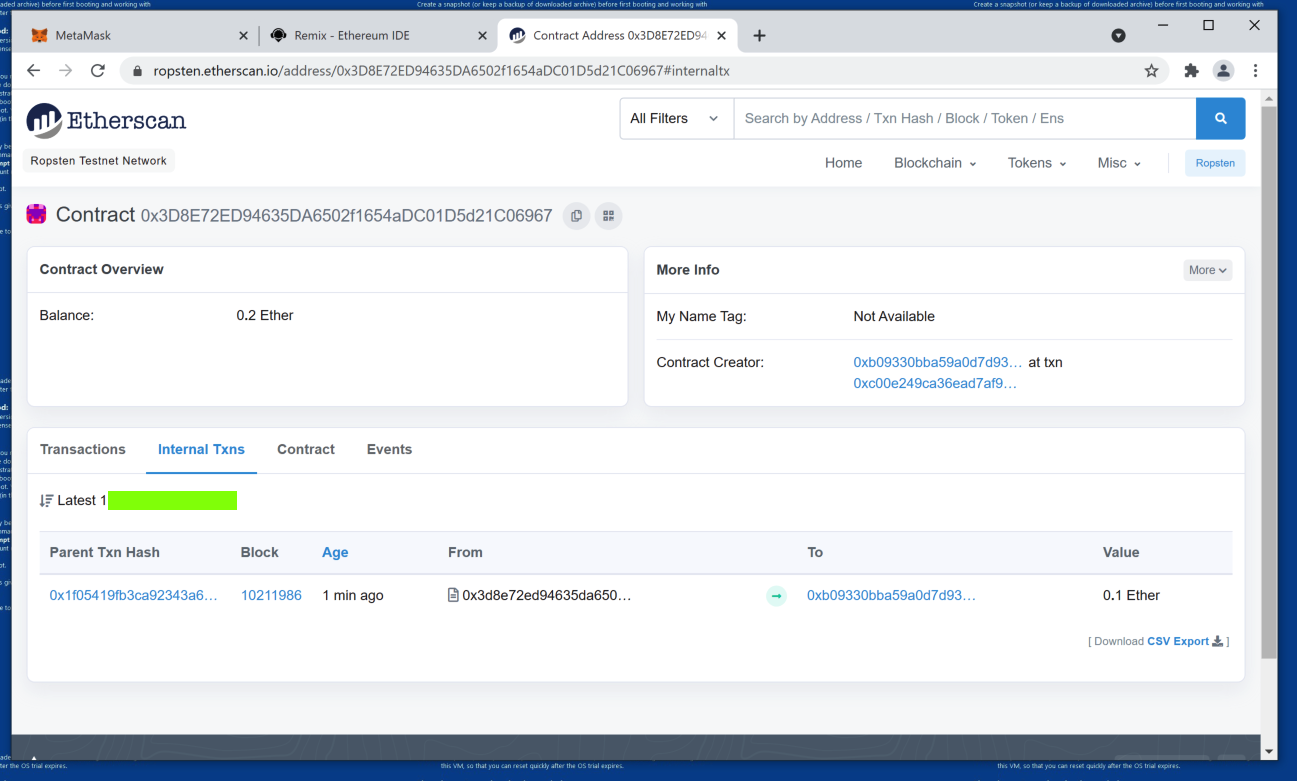The height and width of the screenshot is (781, 1297).
Task: Expand the All Filters dropdown
Action: click(x=675, y=119)
